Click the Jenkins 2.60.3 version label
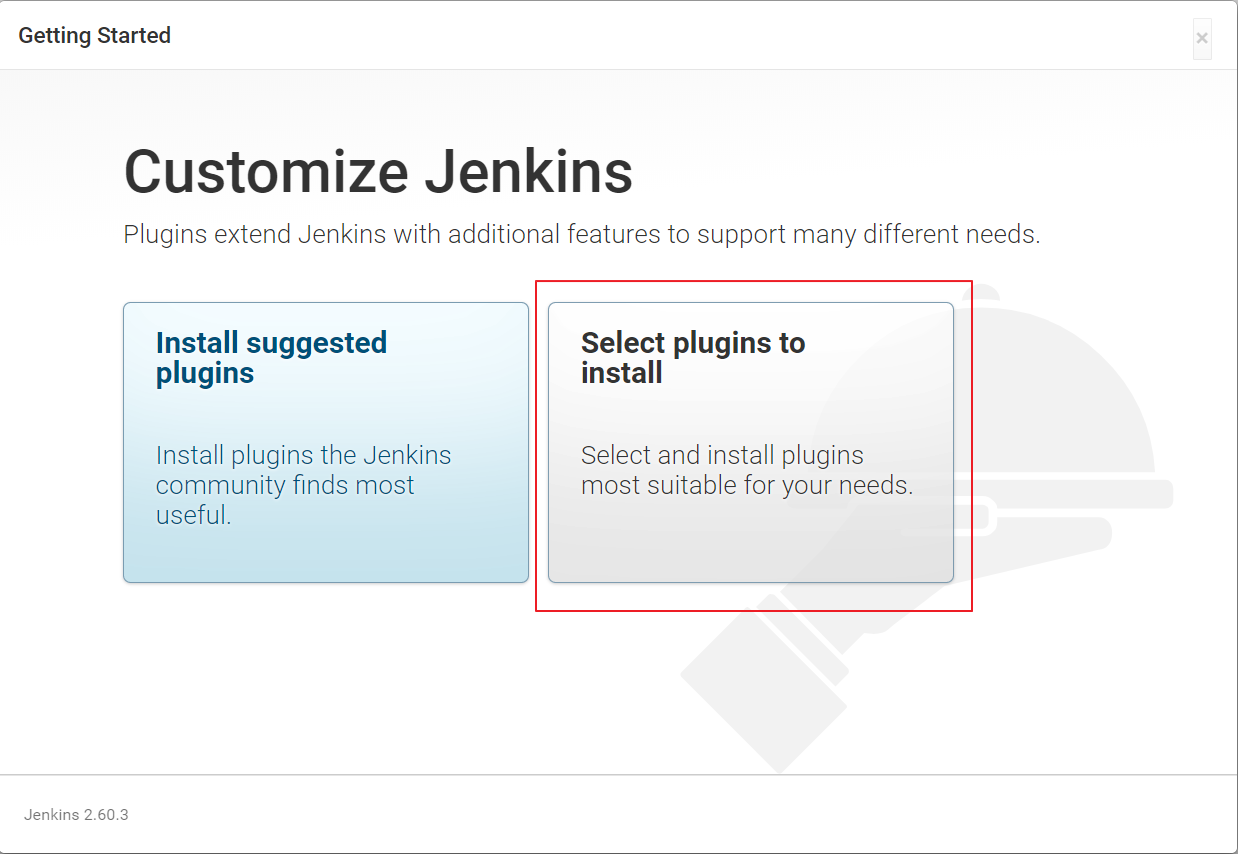The height and width of the screenshot is (854, 1238). click(76, 814)
